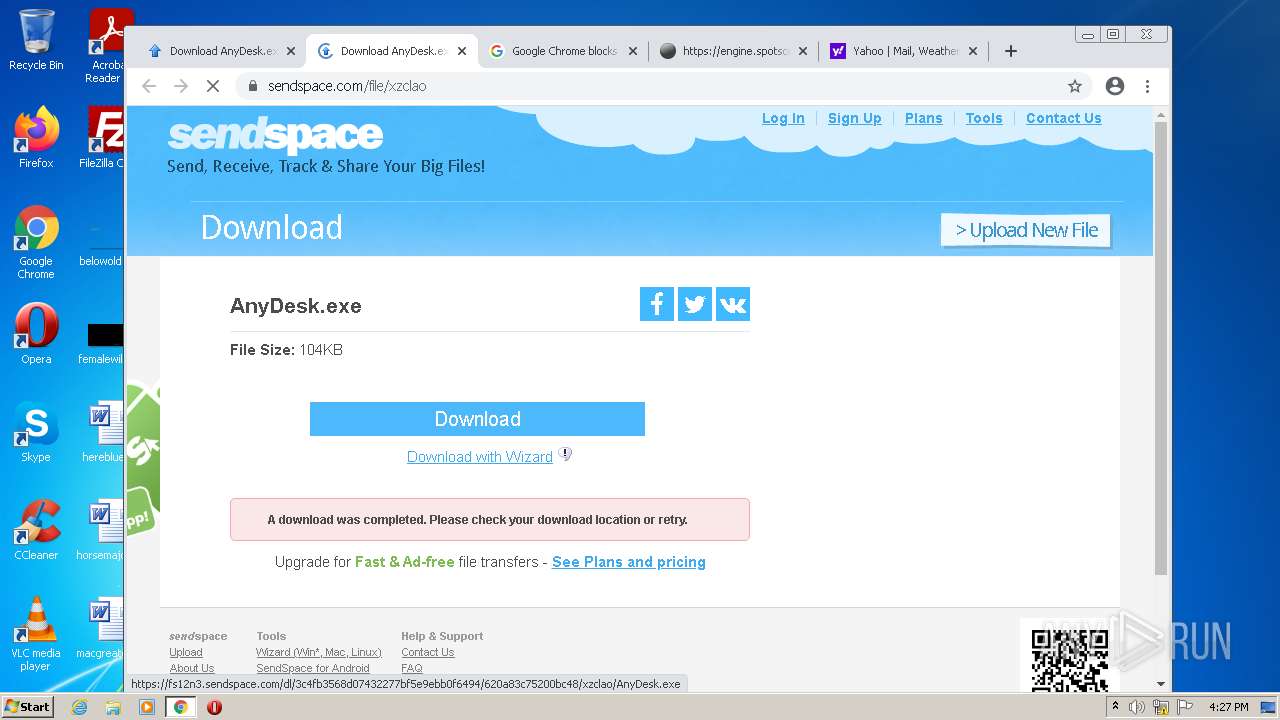Switch to the engine.spotsc tab
This screenshot has width=1280, height=720.
pos(734,51)
